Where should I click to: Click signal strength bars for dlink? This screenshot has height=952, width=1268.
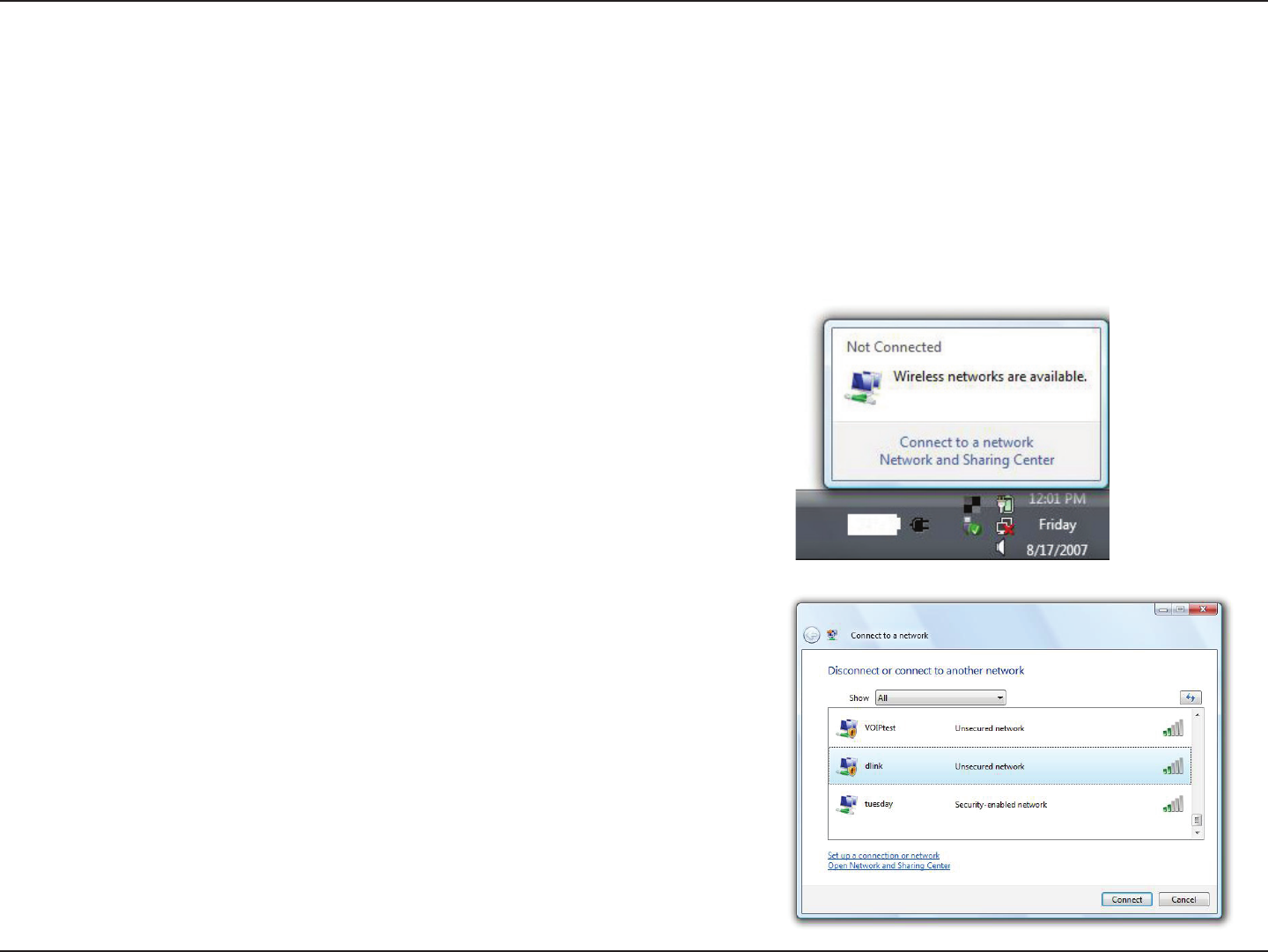[x=1173, y=766]
